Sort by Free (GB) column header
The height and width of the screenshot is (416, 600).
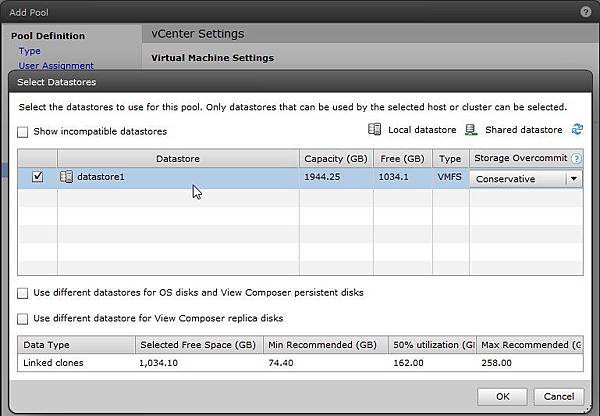[403, 158]
